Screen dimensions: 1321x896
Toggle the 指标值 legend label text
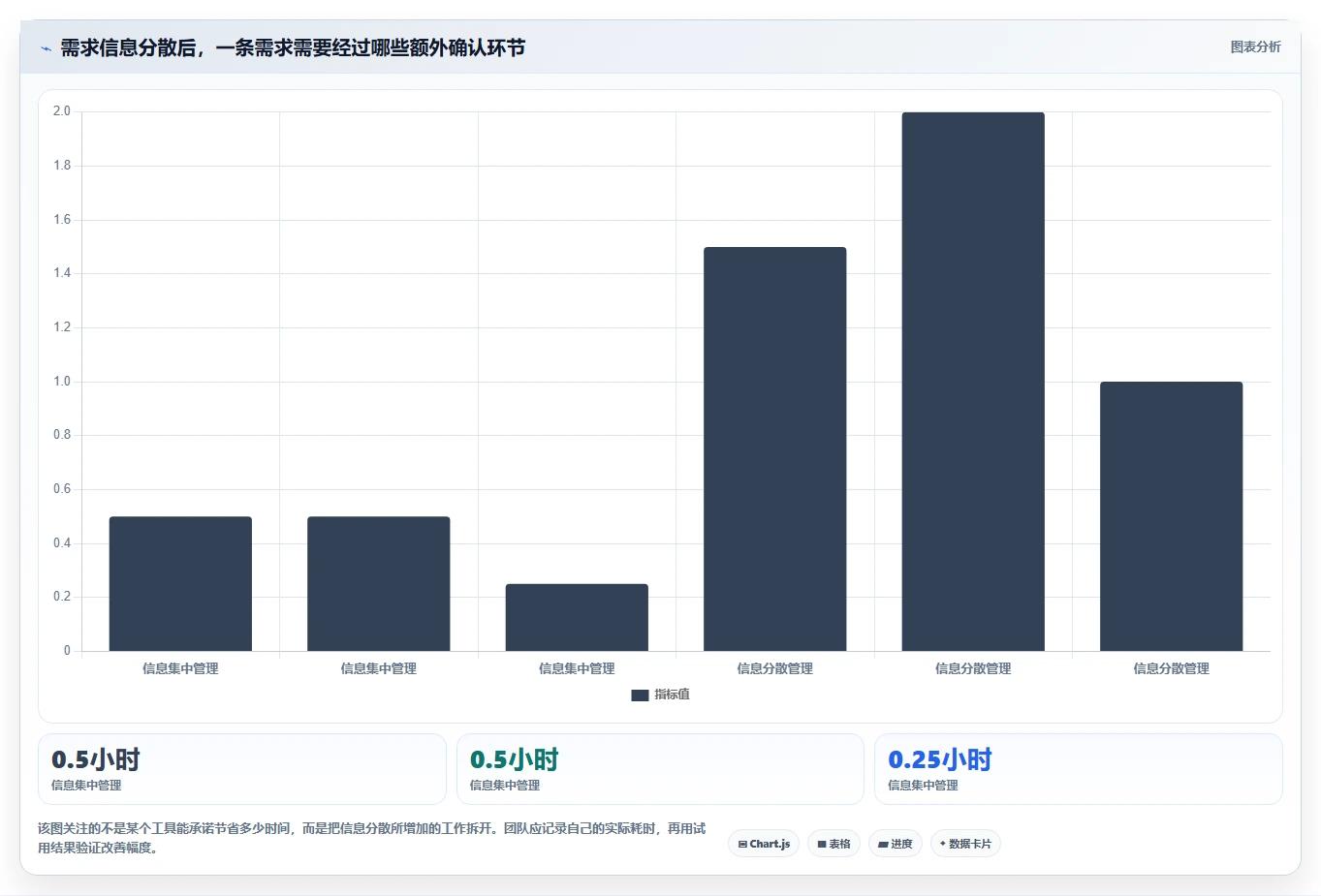pyautogui.click(x=672, y=695)
